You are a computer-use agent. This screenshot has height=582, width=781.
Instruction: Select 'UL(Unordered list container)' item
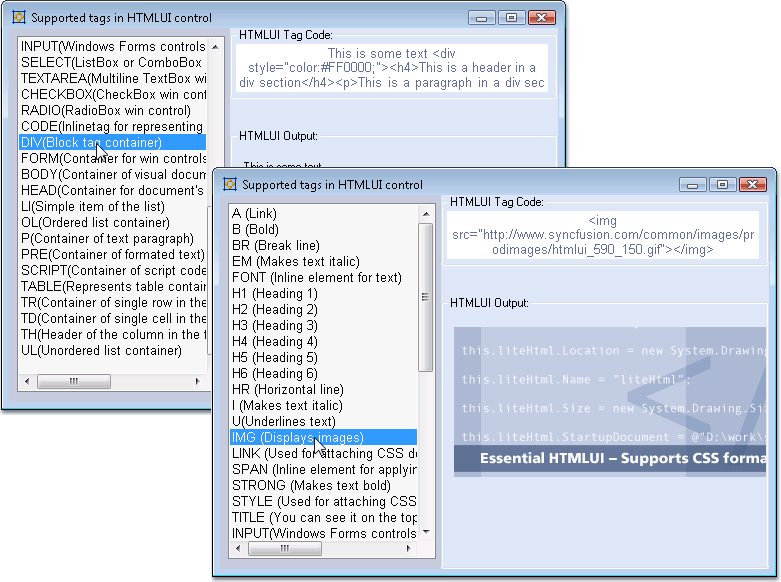point(113,349)
